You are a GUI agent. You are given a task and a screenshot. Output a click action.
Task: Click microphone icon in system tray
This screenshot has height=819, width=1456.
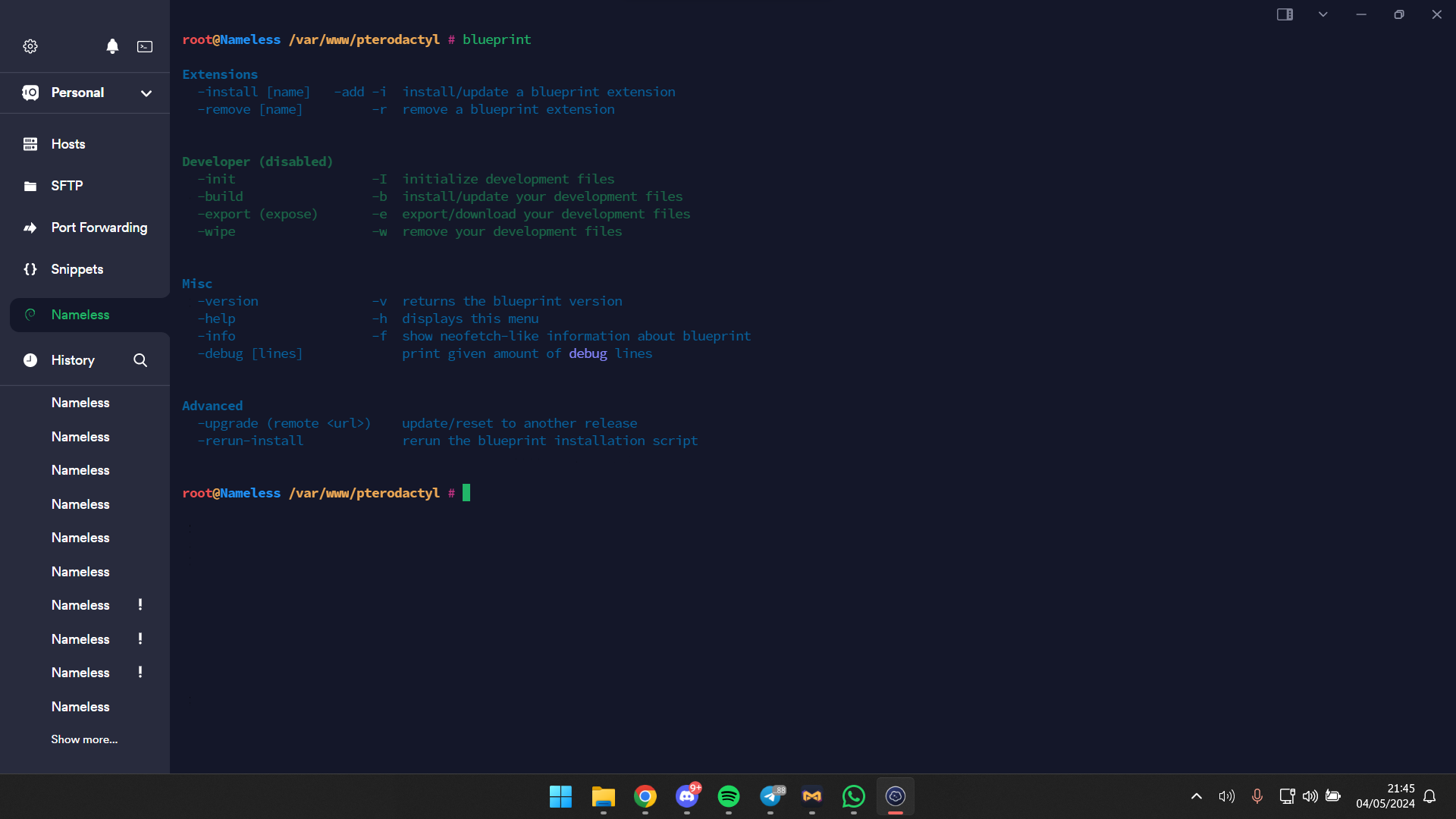[1257, 796]
